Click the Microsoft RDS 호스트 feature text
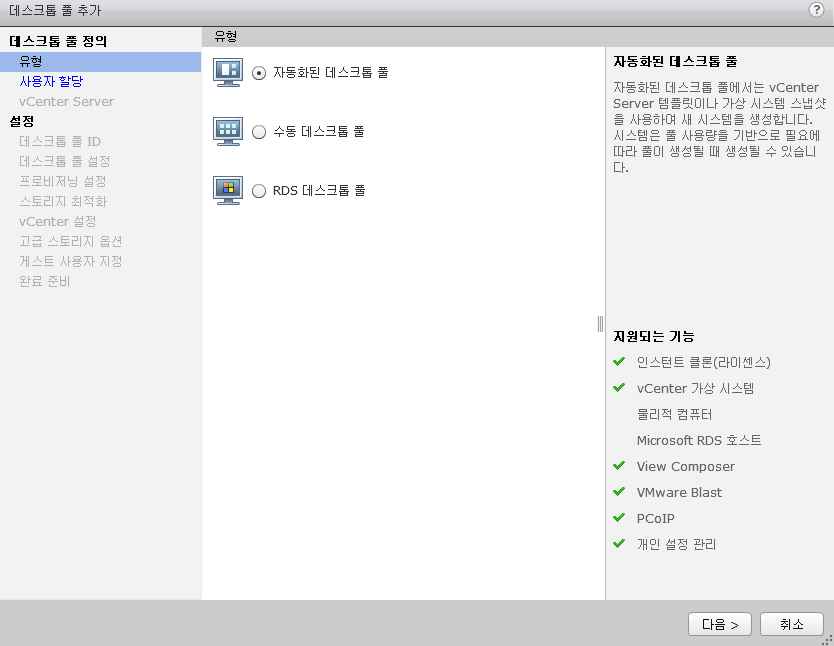This screenshot has height=646, width=834. pyautogui.click(x=699, y=440)
